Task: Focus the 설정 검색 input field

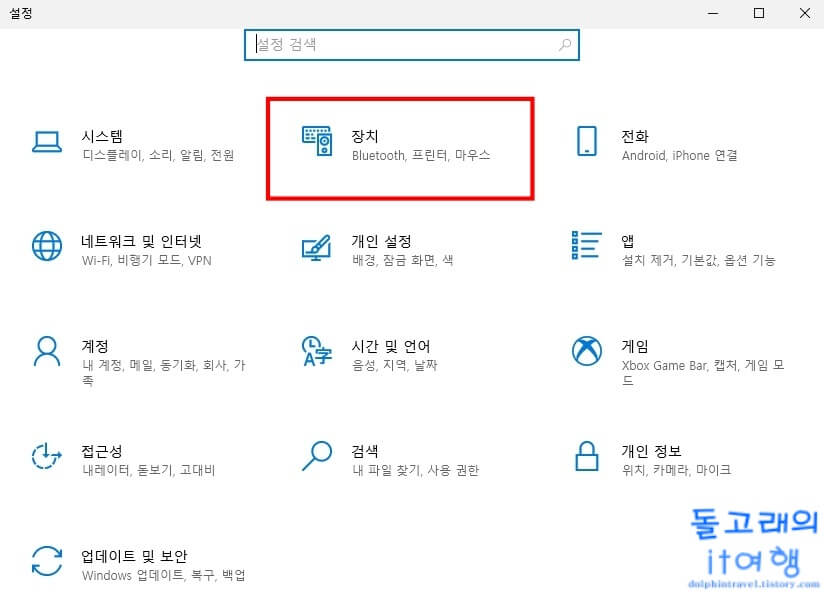Action: tap(411, 45)
